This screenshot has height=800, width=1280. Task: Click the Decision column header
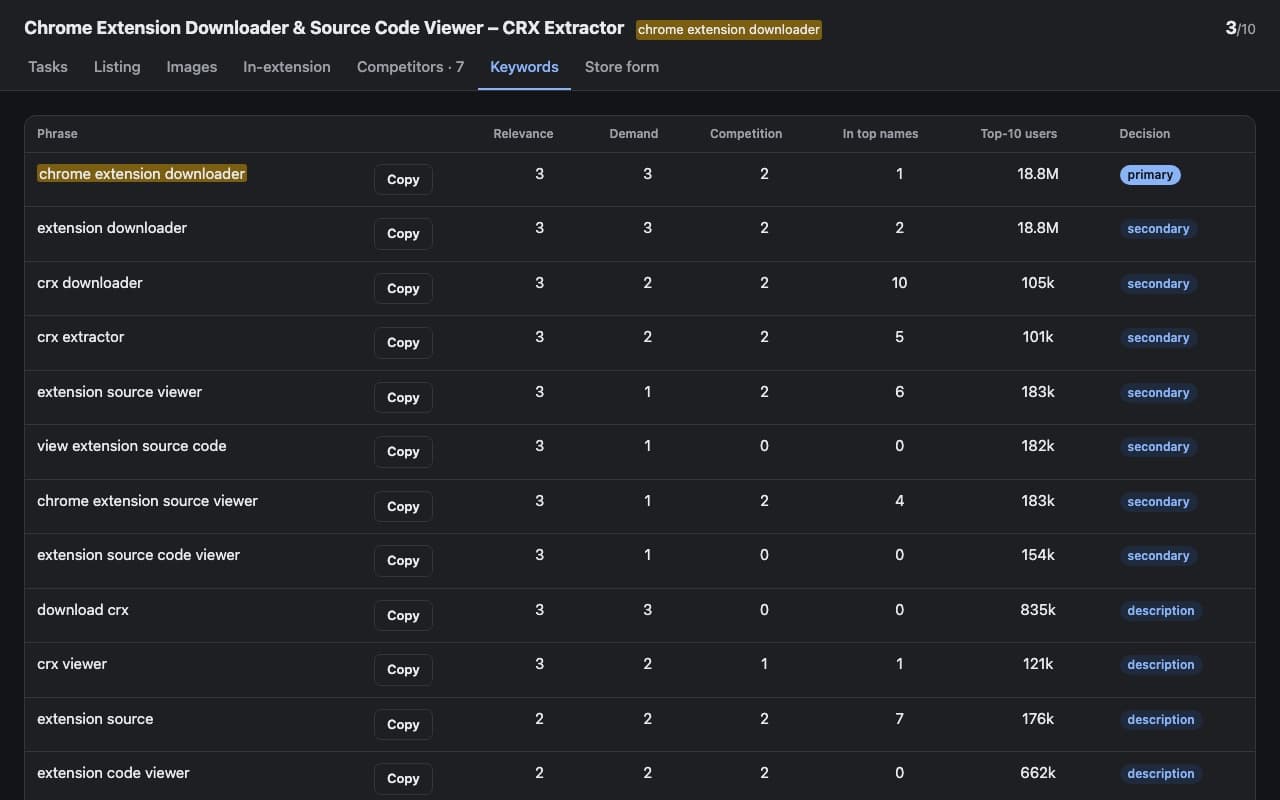(1145, 134)
